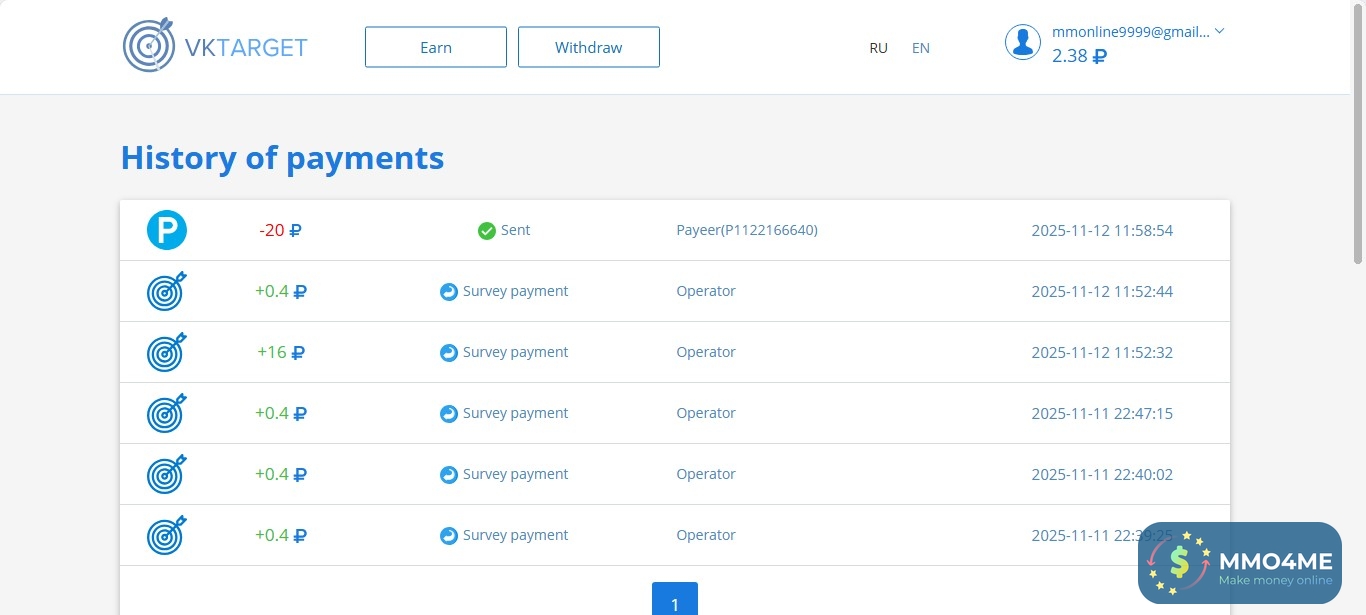
Task: Click the target icon in the +16 ₽ row
Action: (167, 352)
